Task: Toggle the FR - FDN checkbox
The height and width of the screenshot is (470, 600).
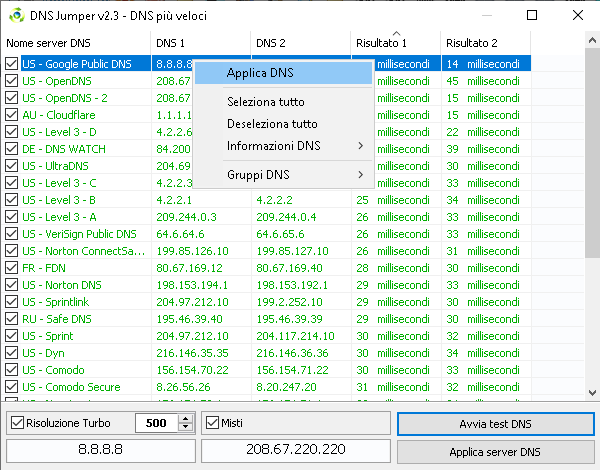Action: (11, 268)
